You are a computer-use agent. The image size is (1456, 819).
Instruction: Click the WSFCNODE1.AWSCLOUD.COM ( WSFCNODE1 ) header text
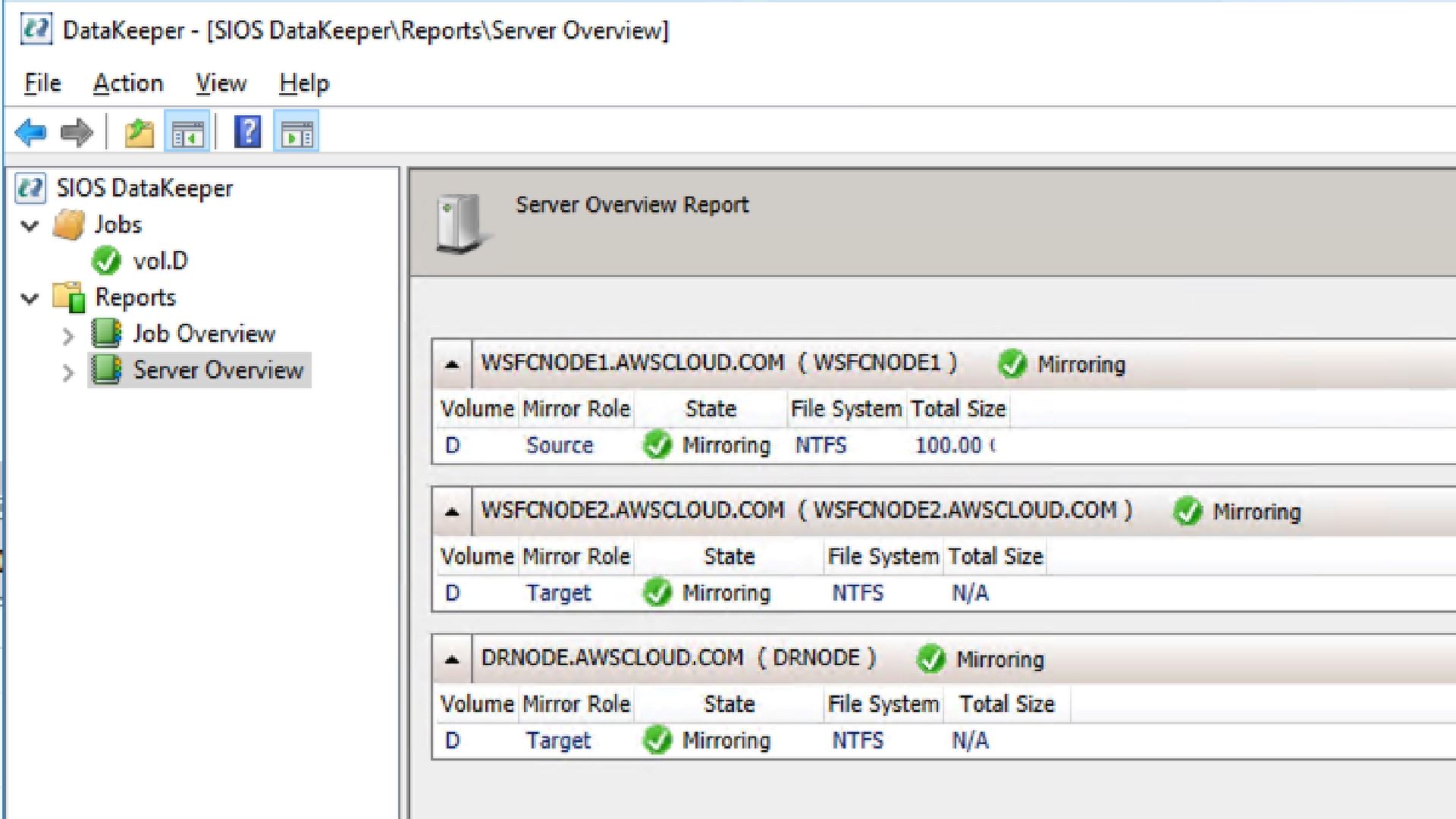click(x=719, y=362)
